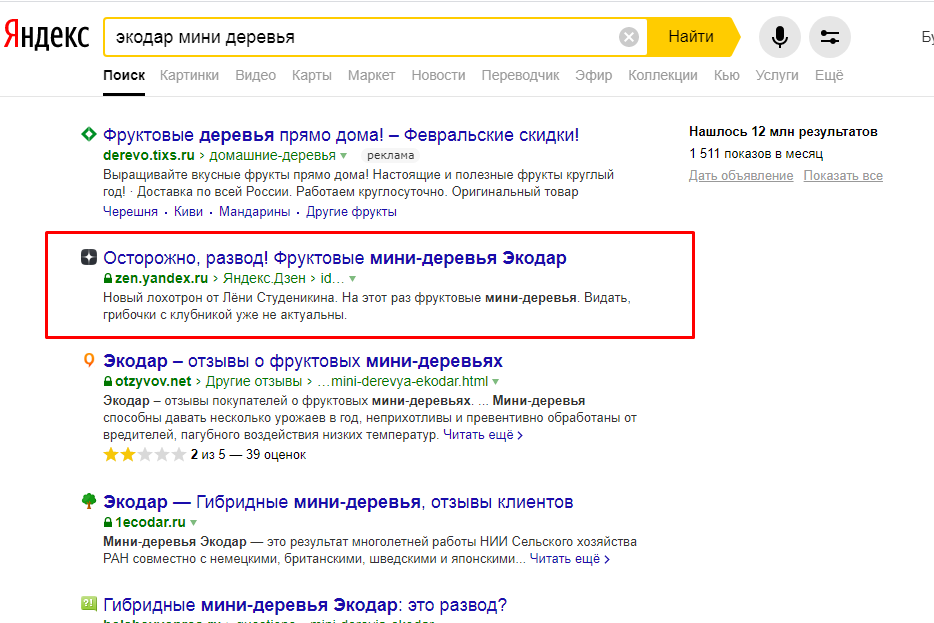Image resolution: width=934 pixels, height=623 pixels.
Task: Expand the Ещё menu
Action: point(829,76)
